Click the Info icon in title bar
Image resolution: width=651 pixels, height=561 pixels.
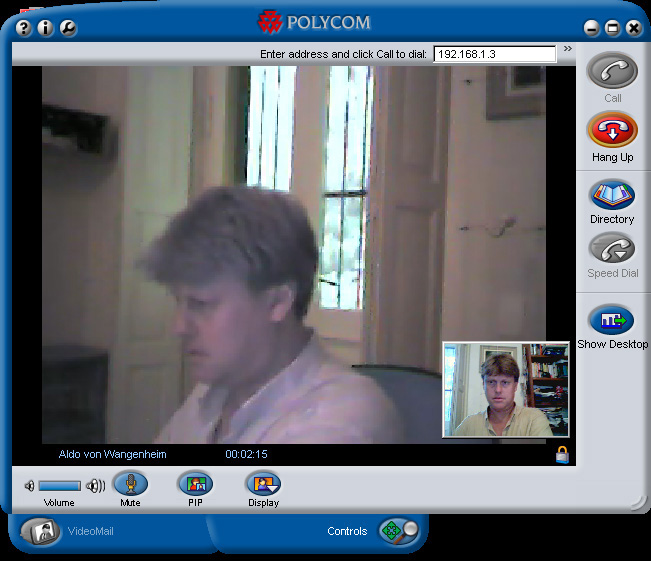coord(46,28)
